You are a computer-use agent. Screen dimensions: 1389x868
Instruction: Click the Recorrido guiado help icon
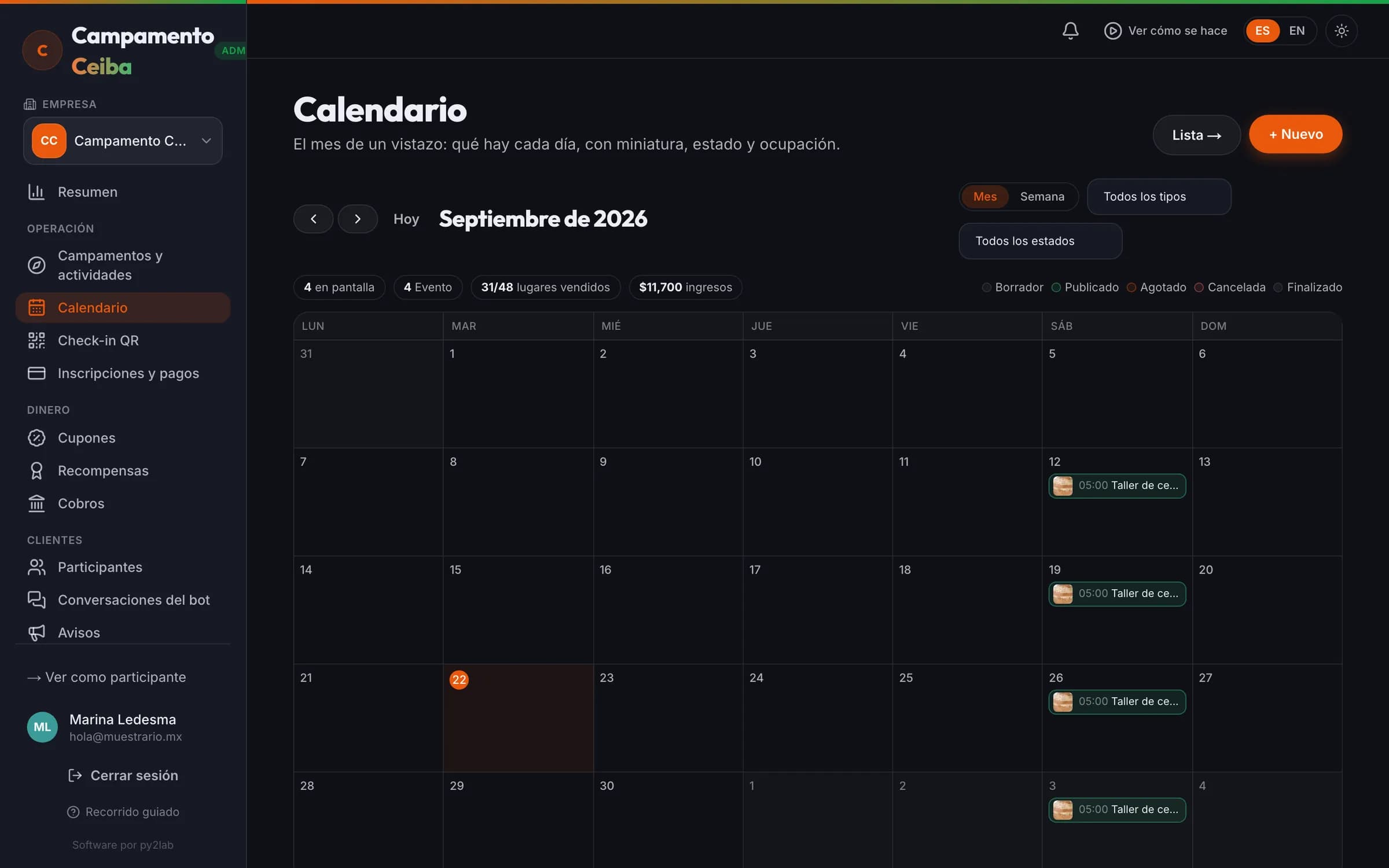coord(73,812)
